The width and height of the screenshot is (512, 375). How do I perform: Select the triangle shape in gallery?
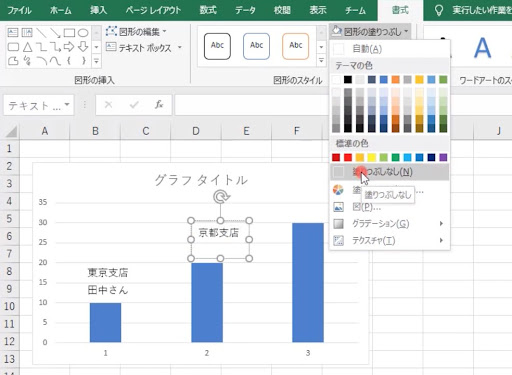click(x=27, y=47)
